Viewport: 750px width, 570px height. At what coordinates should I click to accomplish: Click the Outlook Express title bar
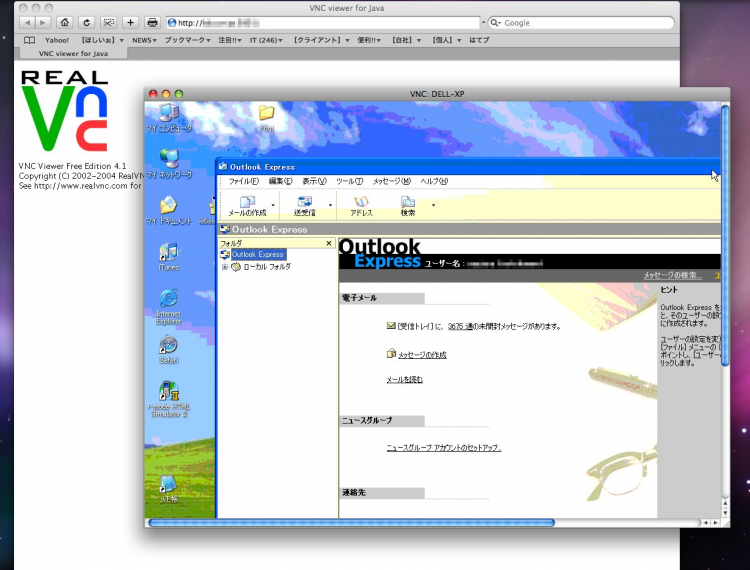pos(468,167)
